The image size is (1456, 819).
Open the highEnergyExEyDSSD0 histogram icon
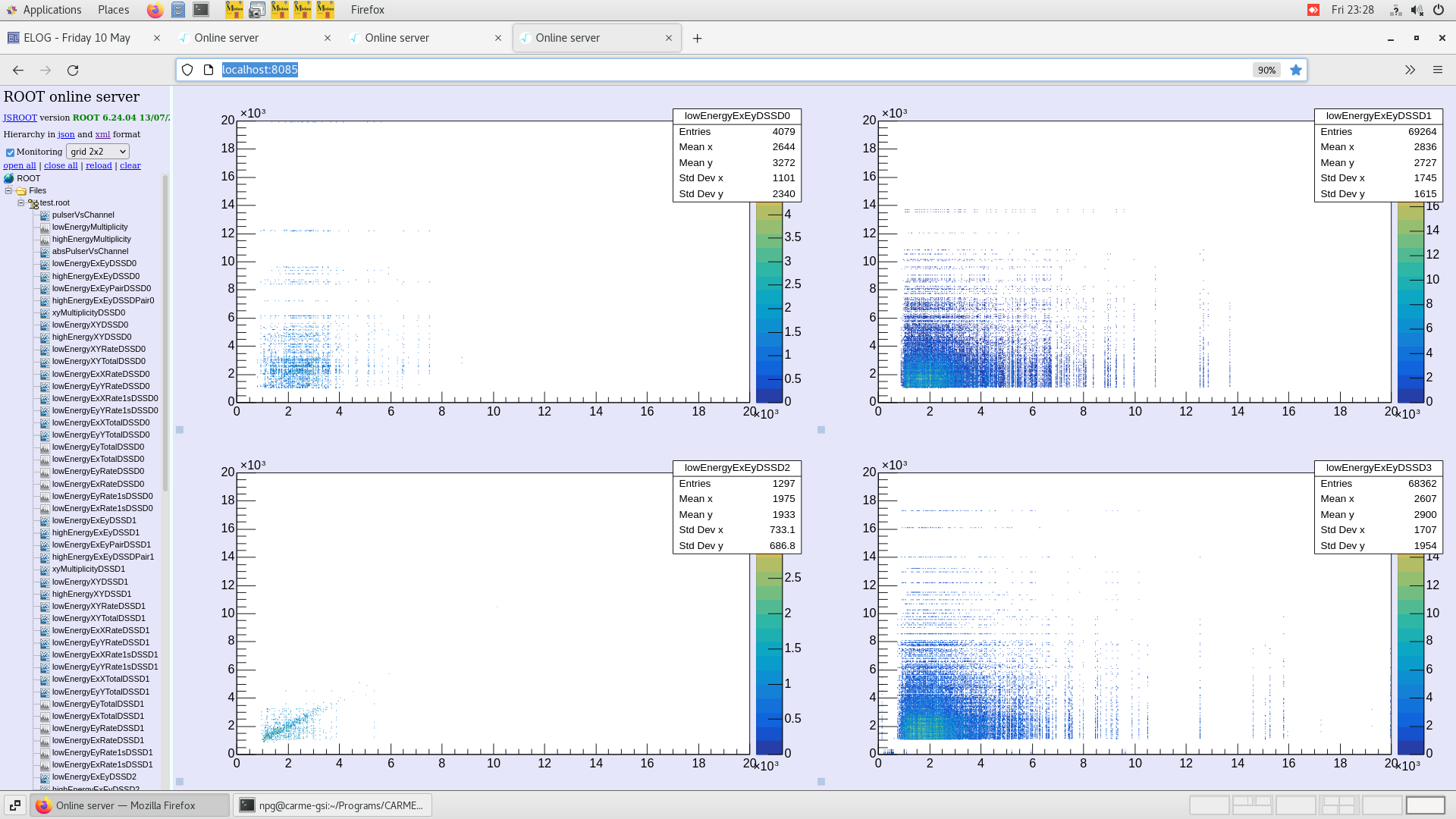(45, 276)
